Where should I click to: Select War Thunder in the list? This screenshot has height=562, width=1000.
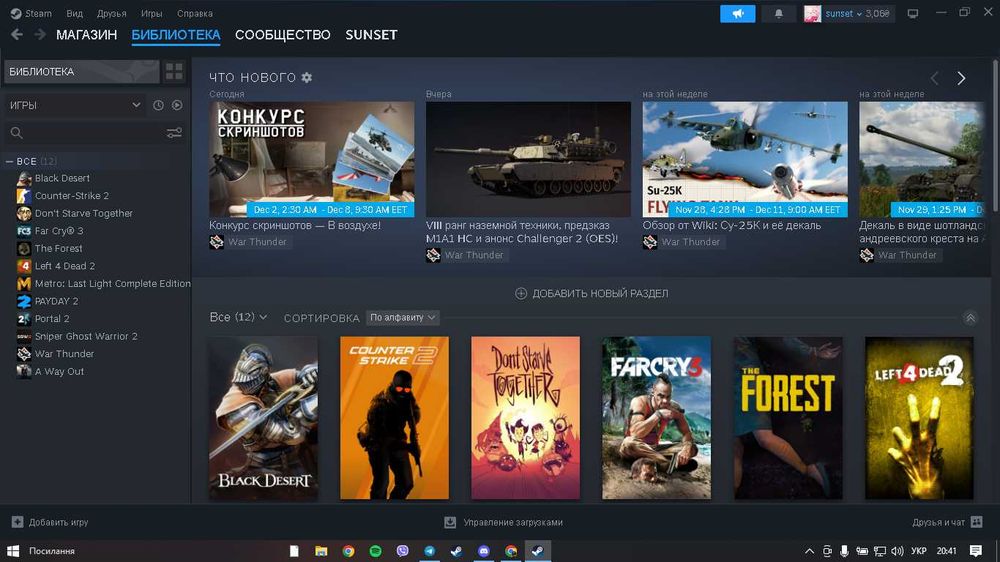(64, 353)
